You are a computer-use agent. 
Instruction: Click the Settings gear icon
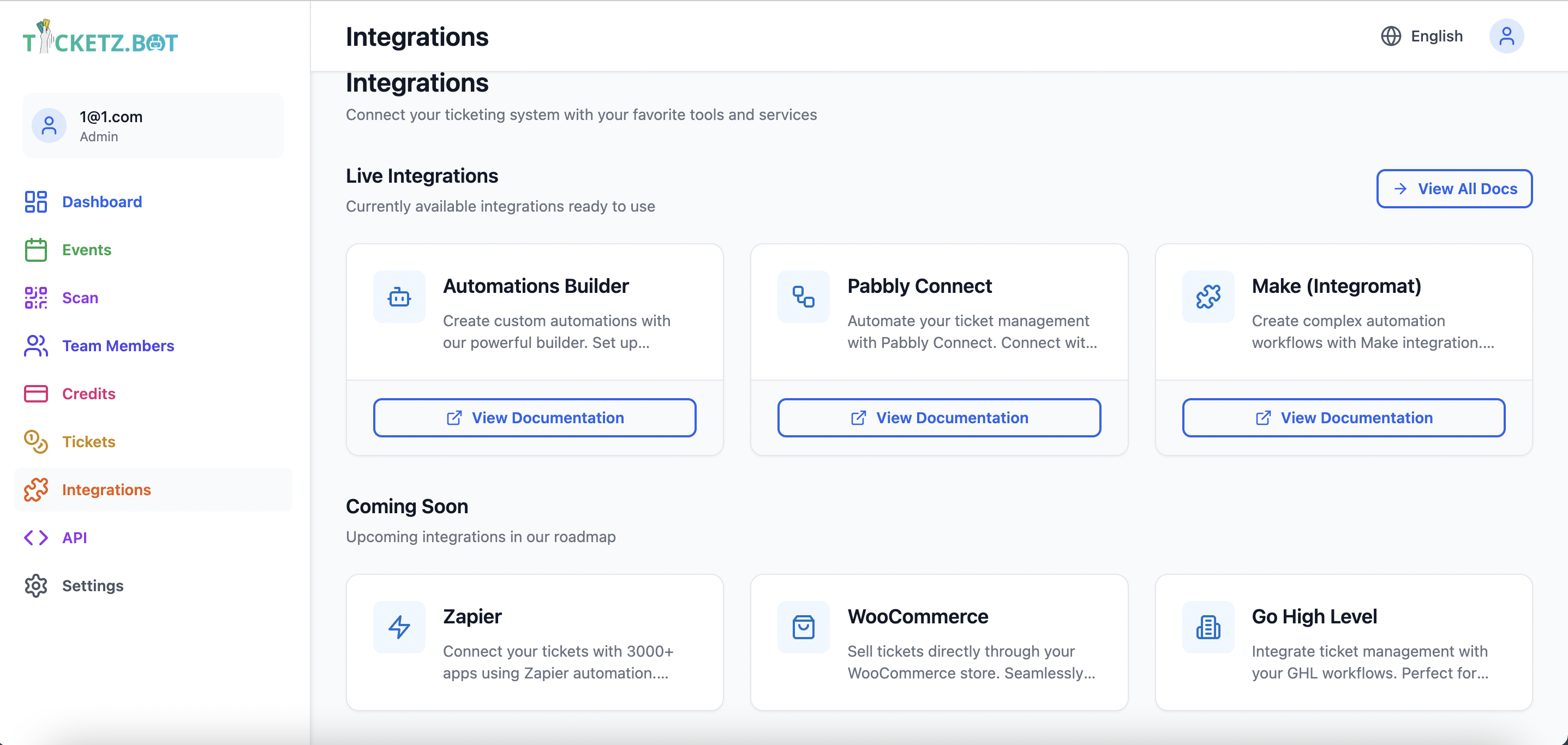pyautogui.click(x=36, y=586)
